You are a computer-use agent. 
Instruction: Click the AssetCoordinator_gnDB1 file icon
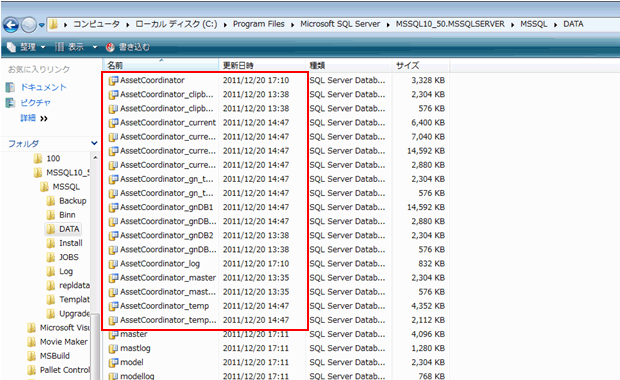tap(113, 207)
